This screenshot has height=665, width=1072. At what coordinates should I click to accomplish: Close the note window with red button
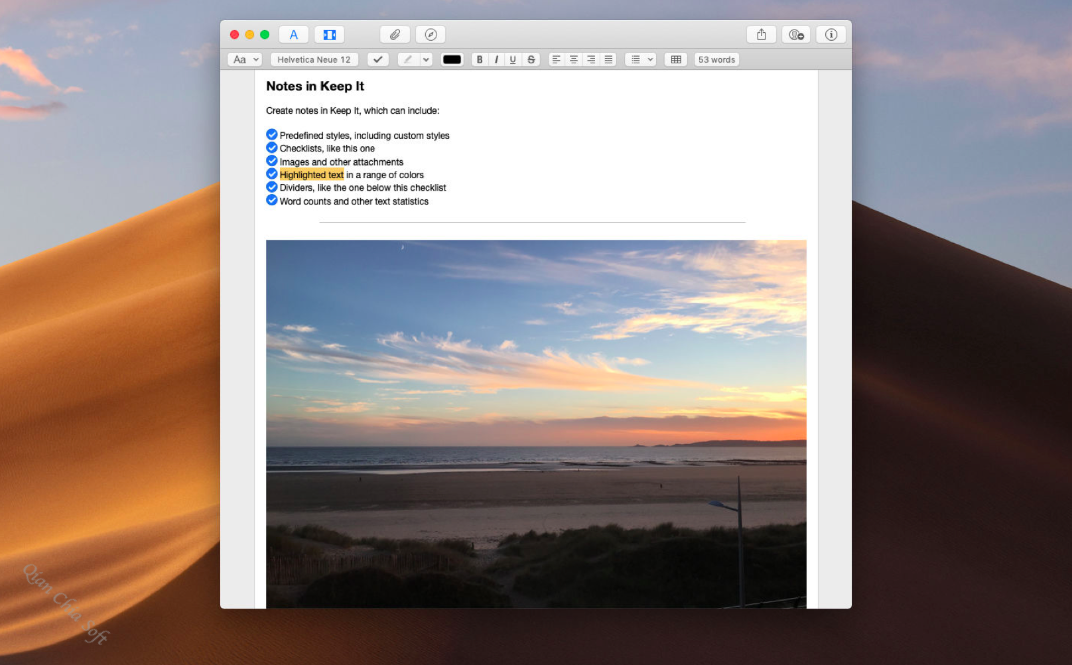click(x=234, y=35)
